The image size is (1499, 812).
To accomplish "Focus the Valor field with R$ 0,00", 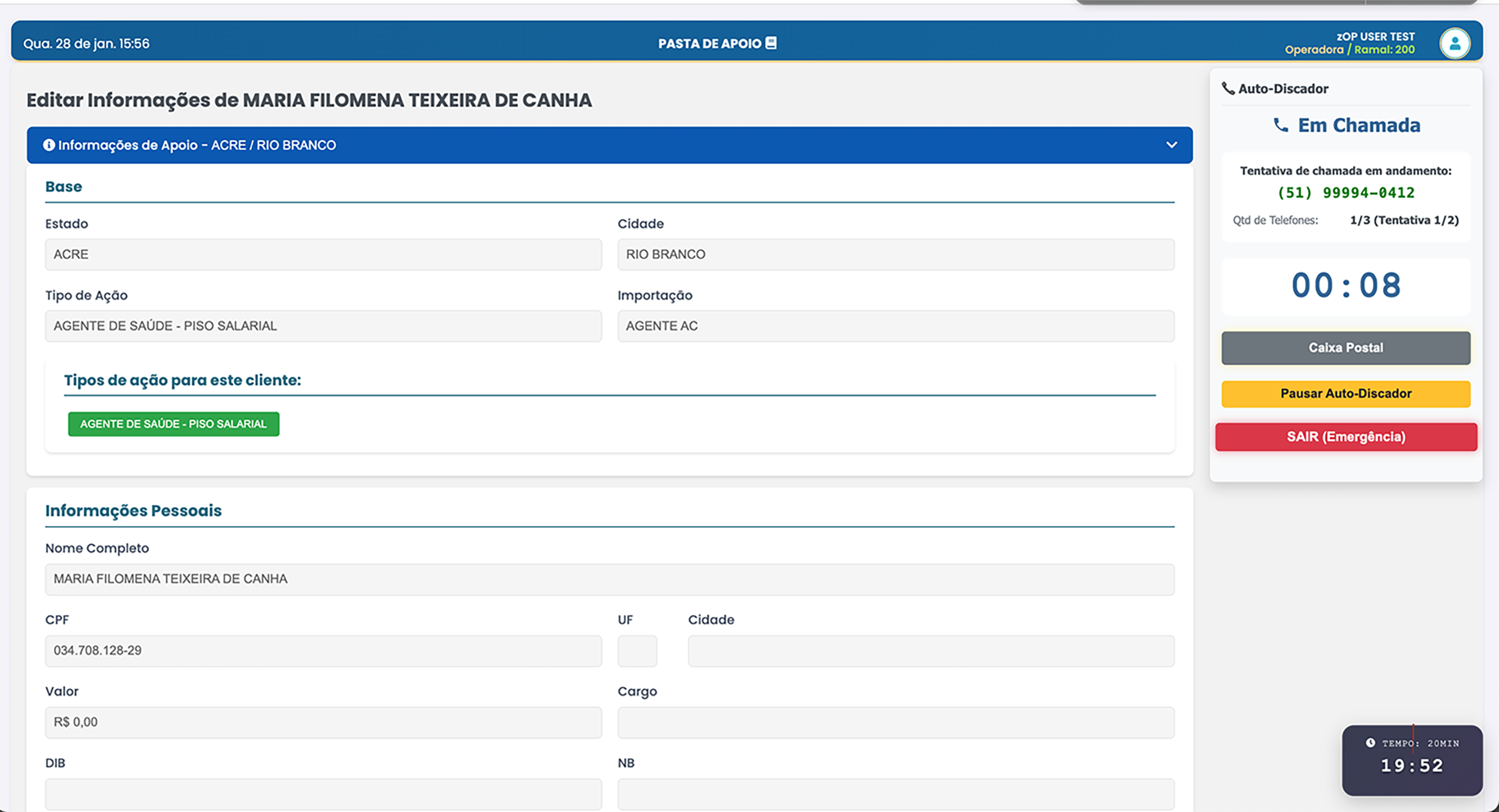I will 323,722.
